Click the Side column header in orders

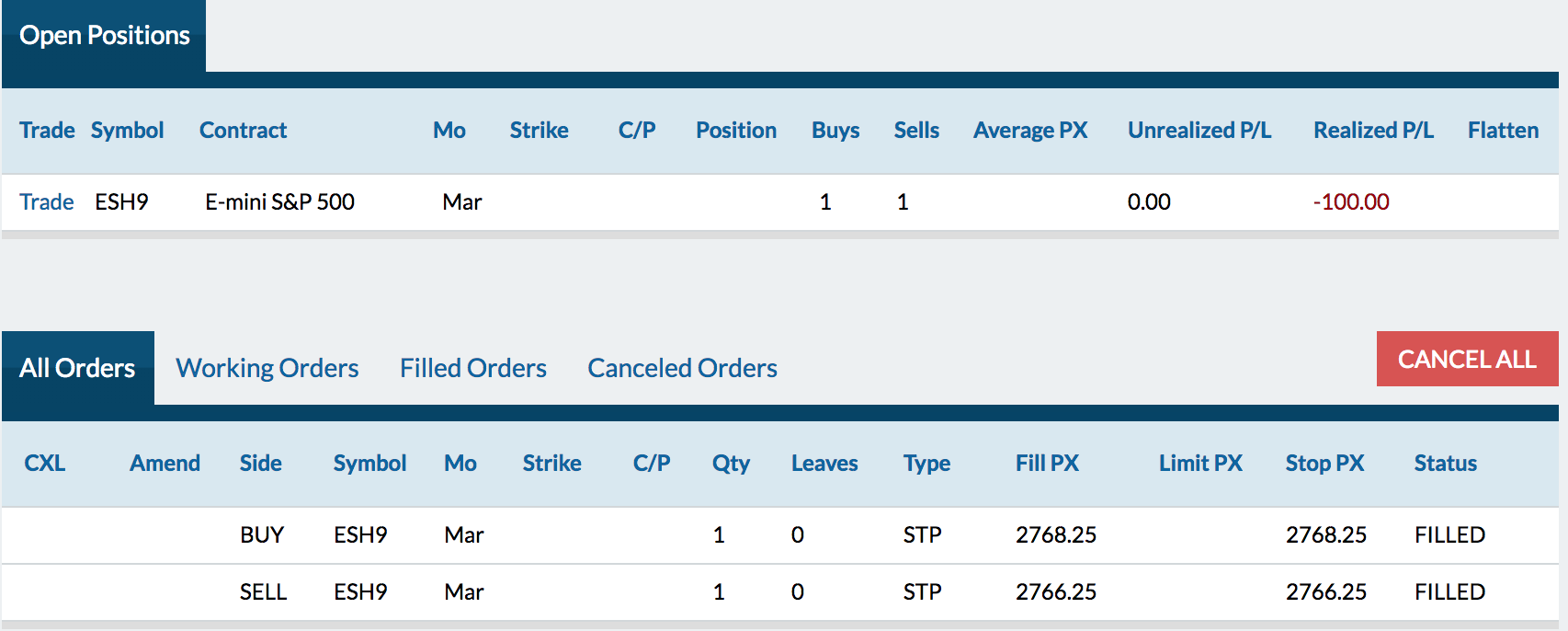(260, 464)
